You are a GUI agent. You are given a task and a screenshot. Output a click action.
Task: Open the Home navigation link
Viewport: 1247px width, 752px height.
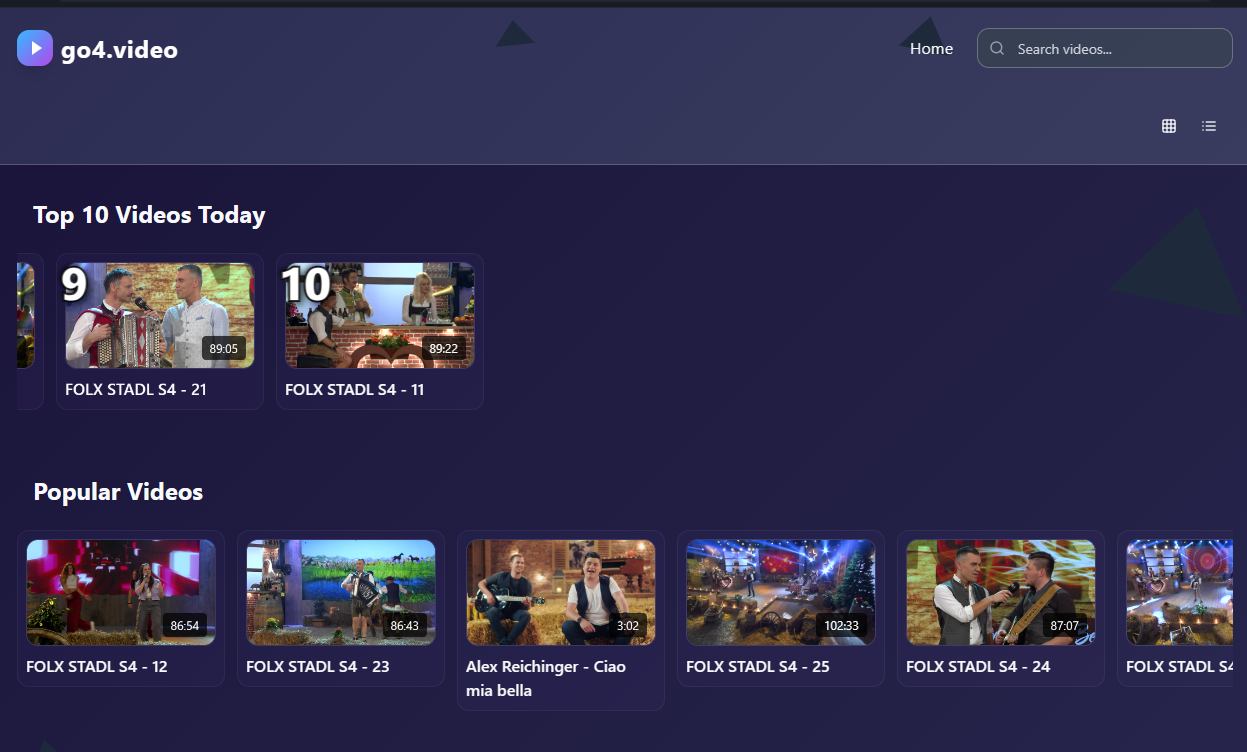[931, 48]
